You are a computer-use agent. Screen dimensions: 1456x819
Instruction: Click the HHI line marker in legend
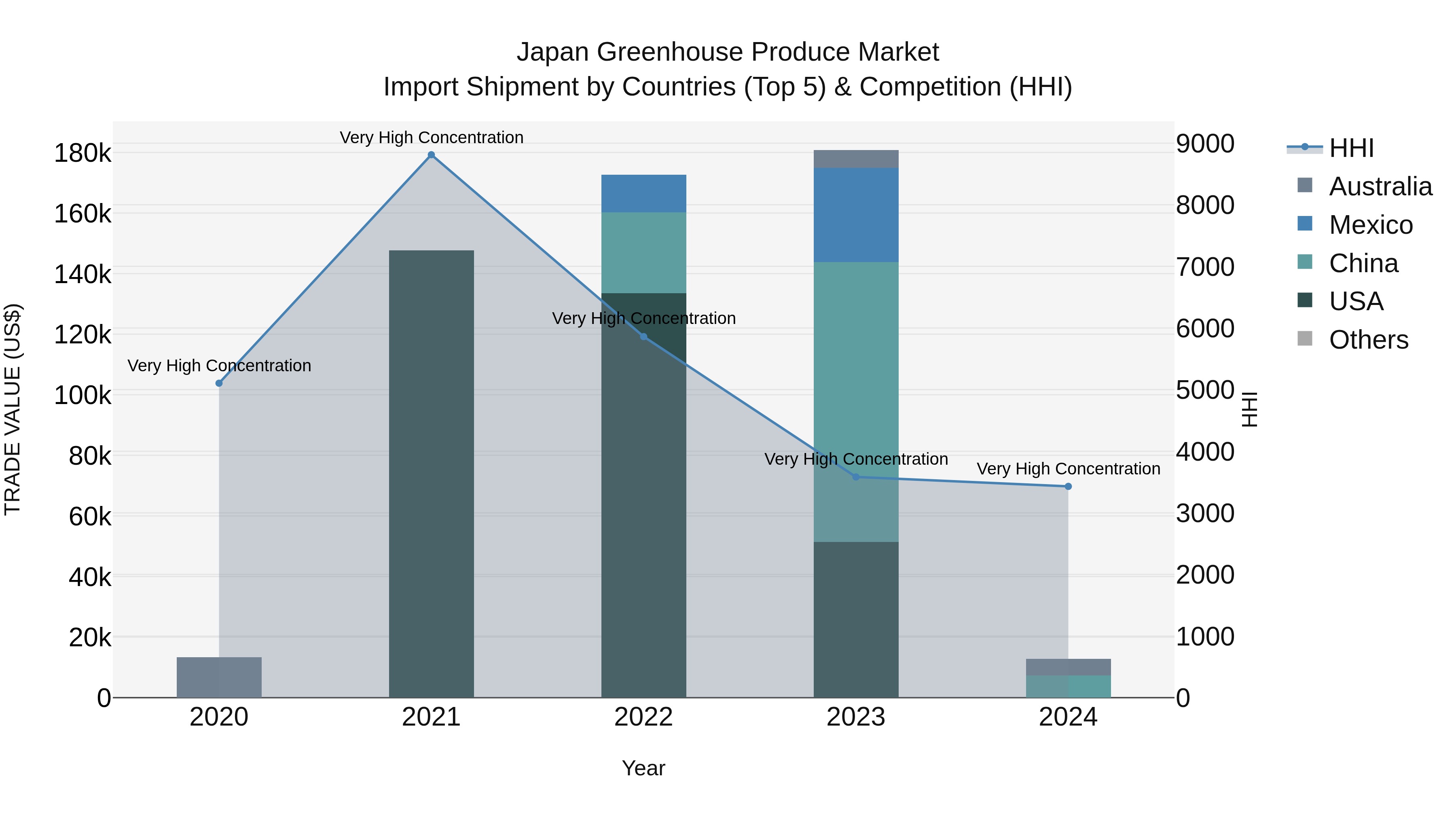click(1304, 147)
